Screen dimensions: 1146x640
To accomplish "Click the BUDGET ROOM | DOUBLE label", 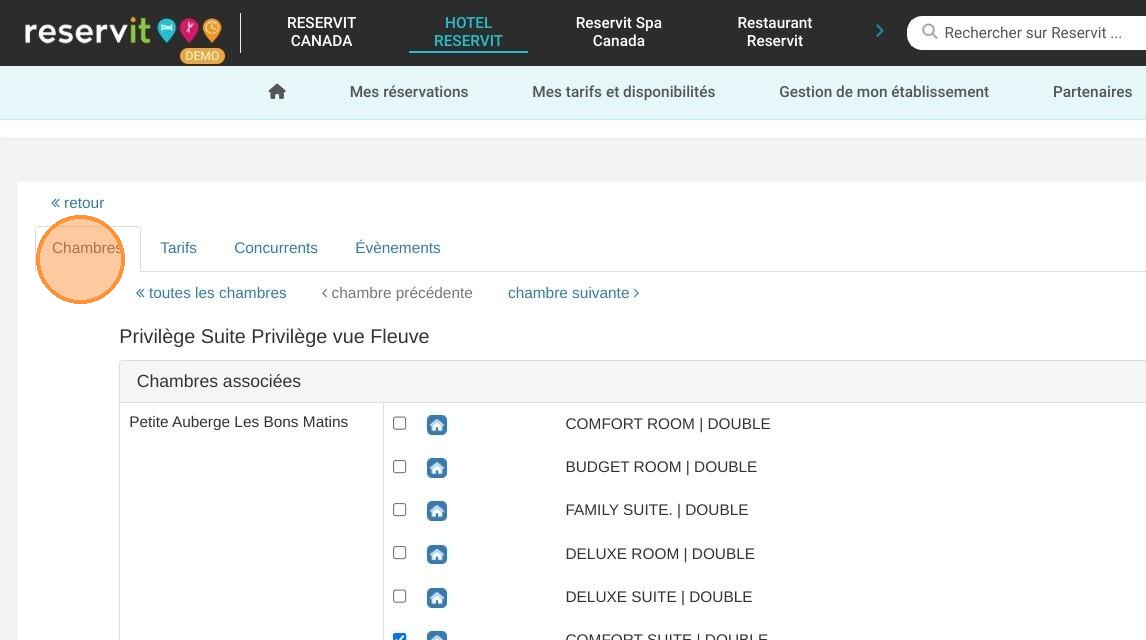I will (661, 468).
